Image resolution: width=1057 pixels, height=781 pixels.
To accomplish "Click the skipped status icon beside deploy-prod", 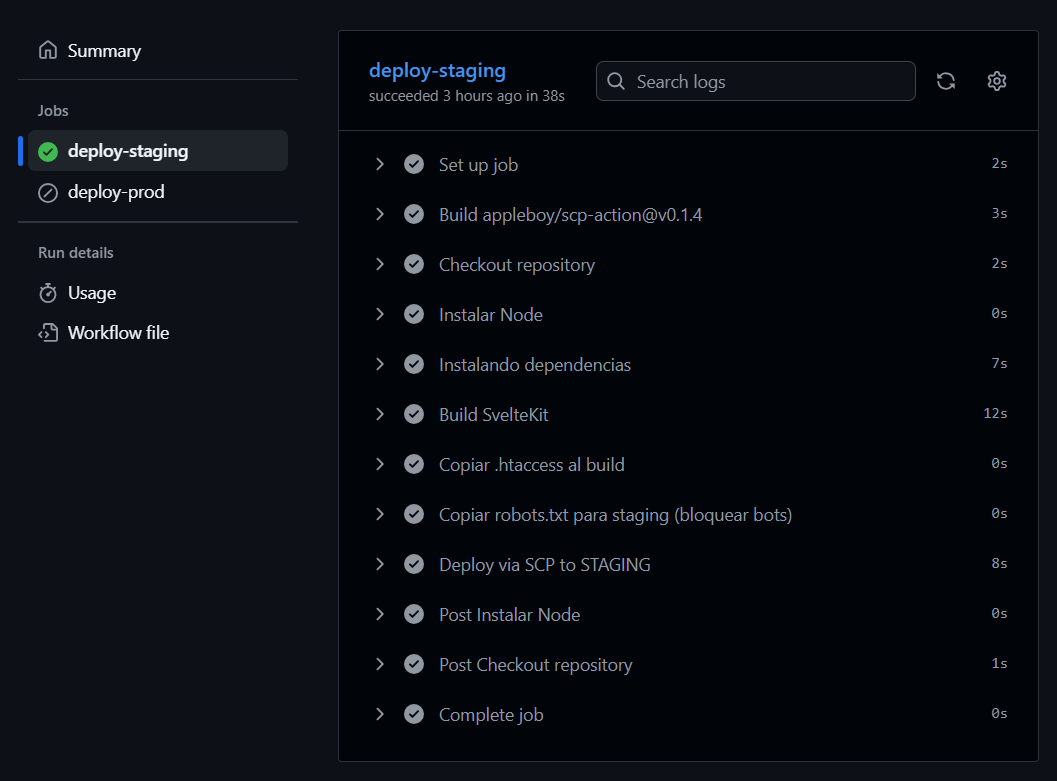I will 46,192.
